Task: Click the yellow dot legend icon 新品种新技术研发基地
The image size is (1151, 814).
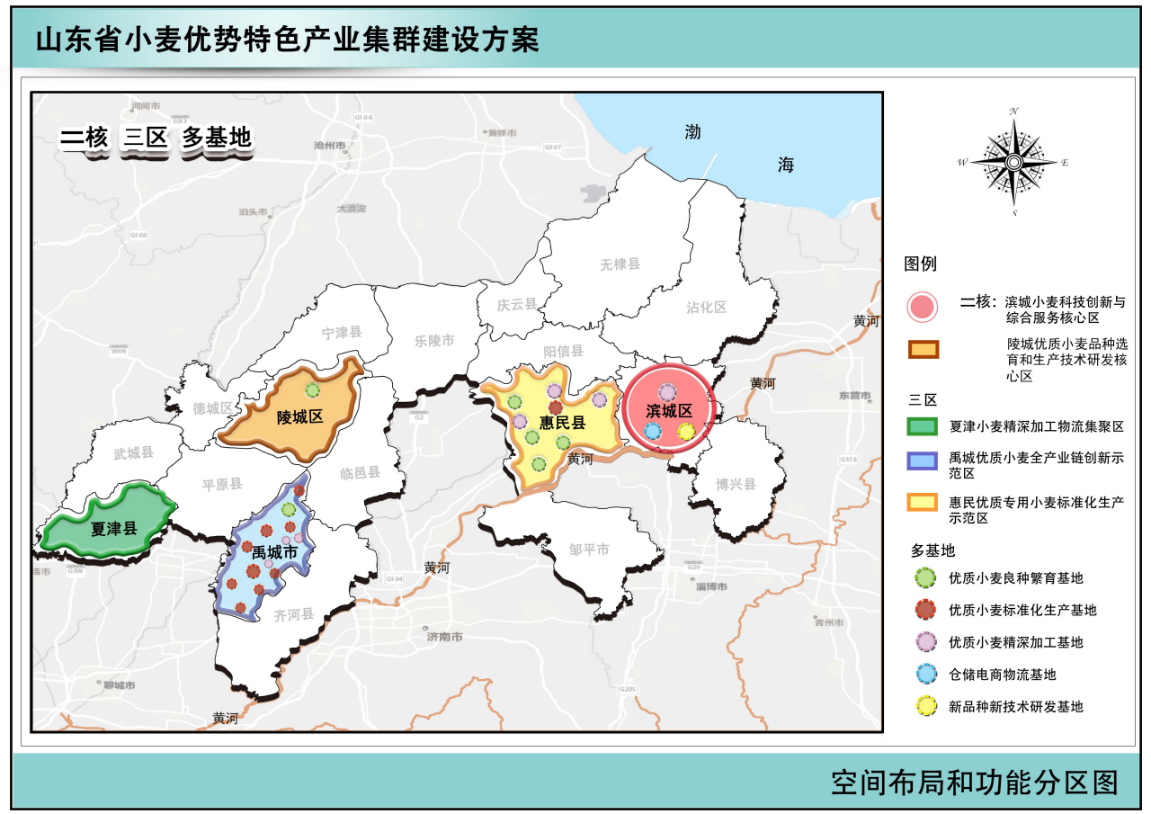Action: 926,706
